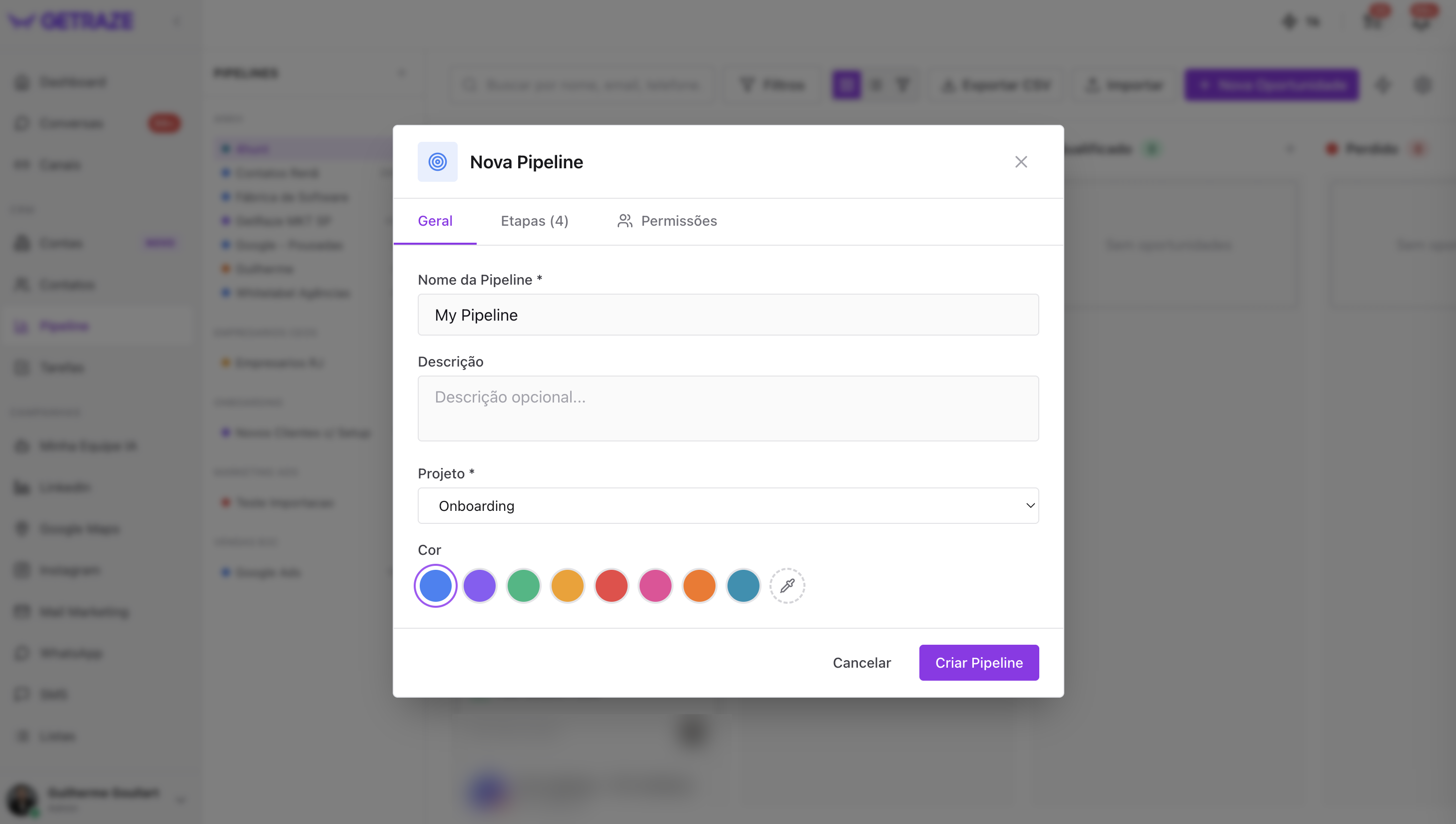Open the Etapas (4) tab

coord(535,221)
